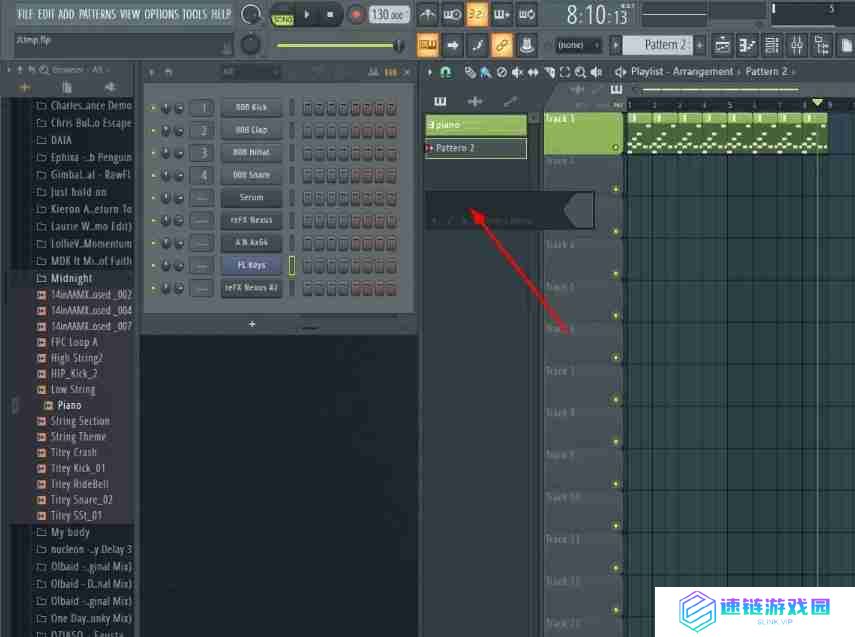
Task: Open the 808 Clap channel
Action: pos(251,130)
